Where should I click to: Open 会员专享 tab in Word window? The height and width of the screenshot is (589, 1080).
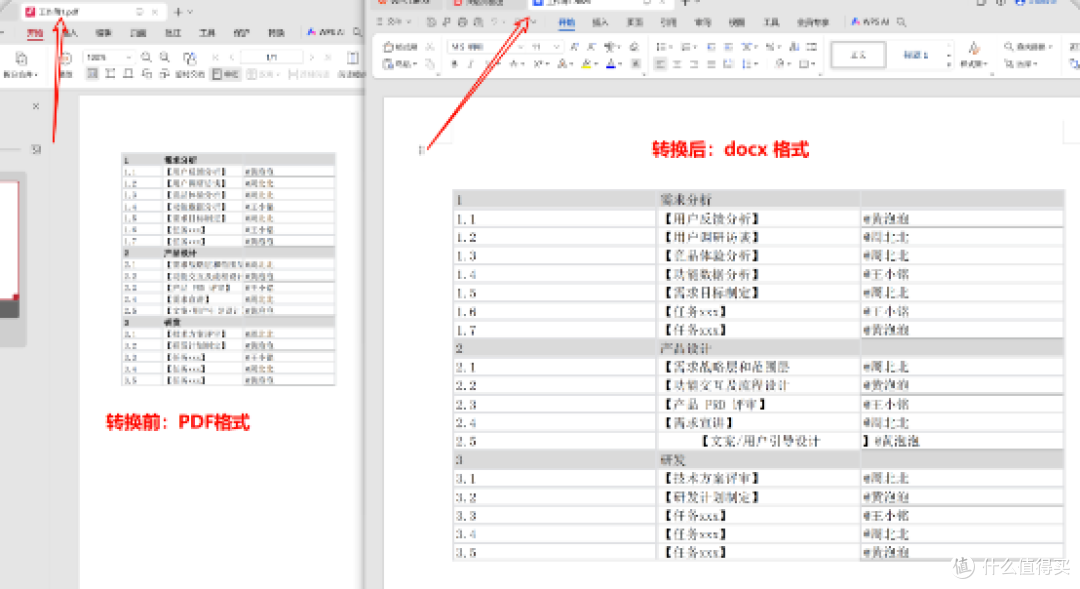click(813, 22)
